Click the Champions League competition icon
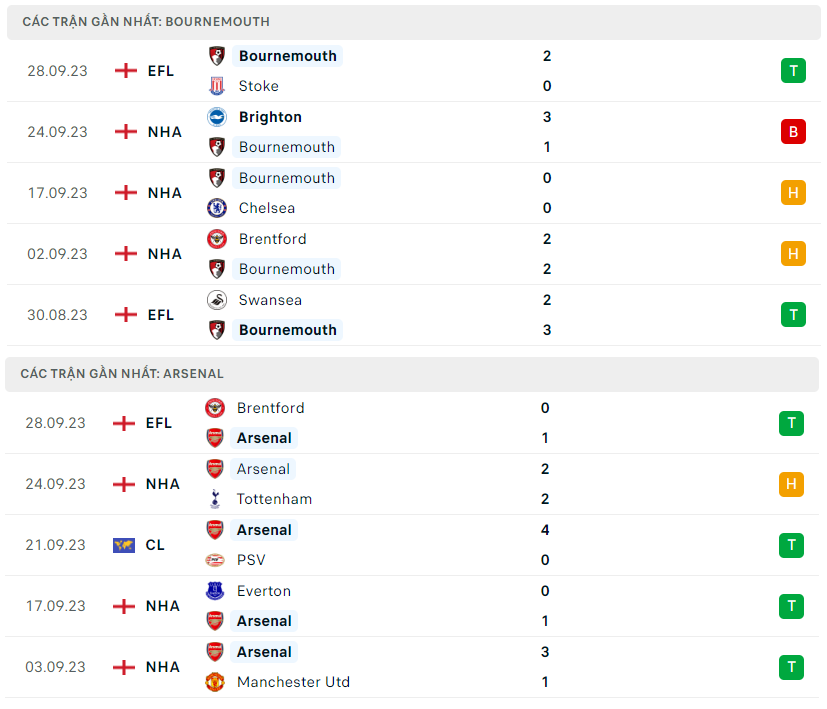Screen dimensions: 827x709 click(124, 545)
